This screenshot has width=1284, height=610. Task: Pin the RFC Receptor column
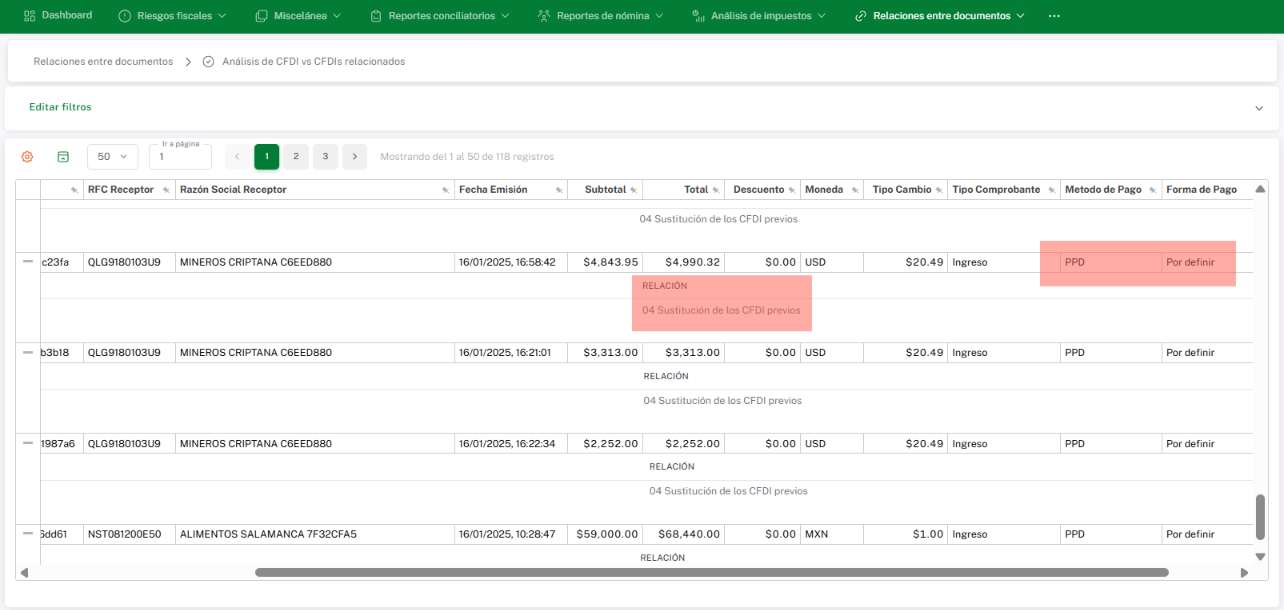tap(166, 190)
